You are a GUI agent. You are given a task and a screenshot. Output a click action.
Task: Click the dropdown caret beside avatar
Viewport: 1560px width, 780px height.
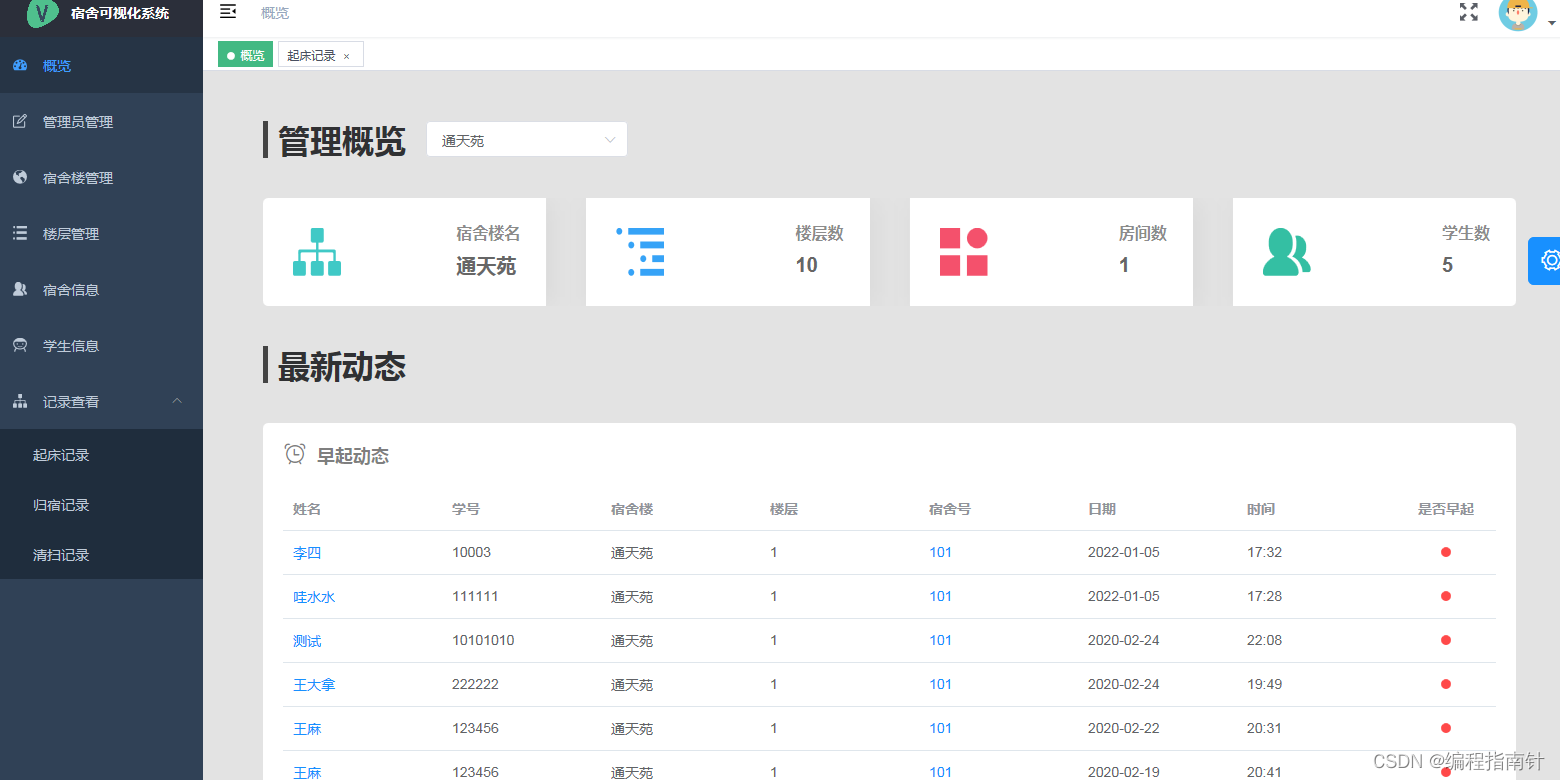[1551, 24]
